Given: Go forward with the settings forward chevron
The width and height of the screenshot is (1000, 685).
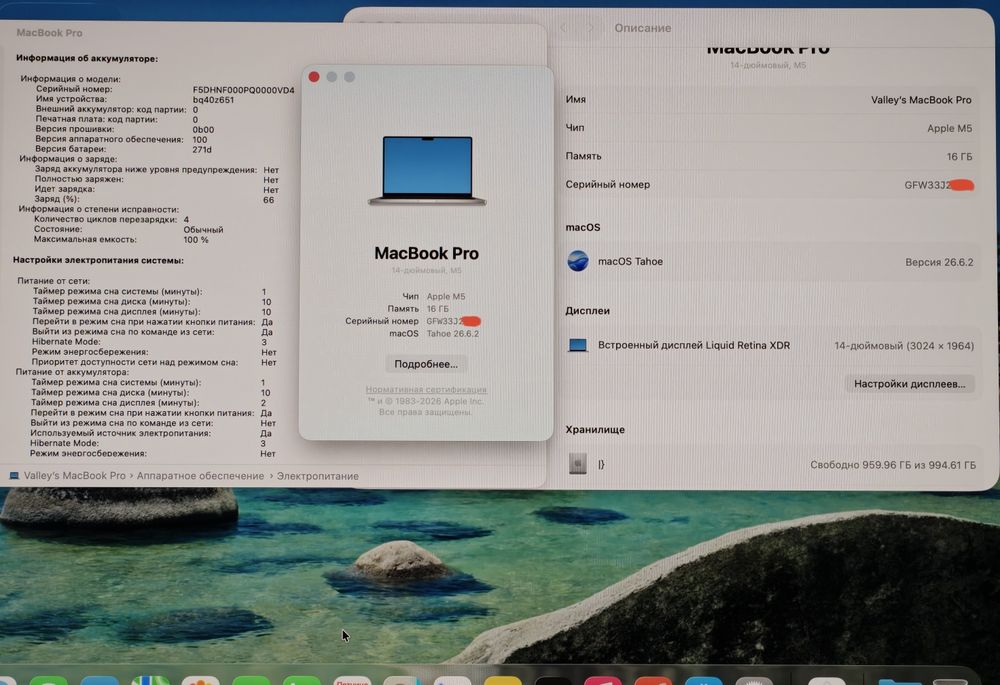Looking at the screenshot, I should [591, 28].
